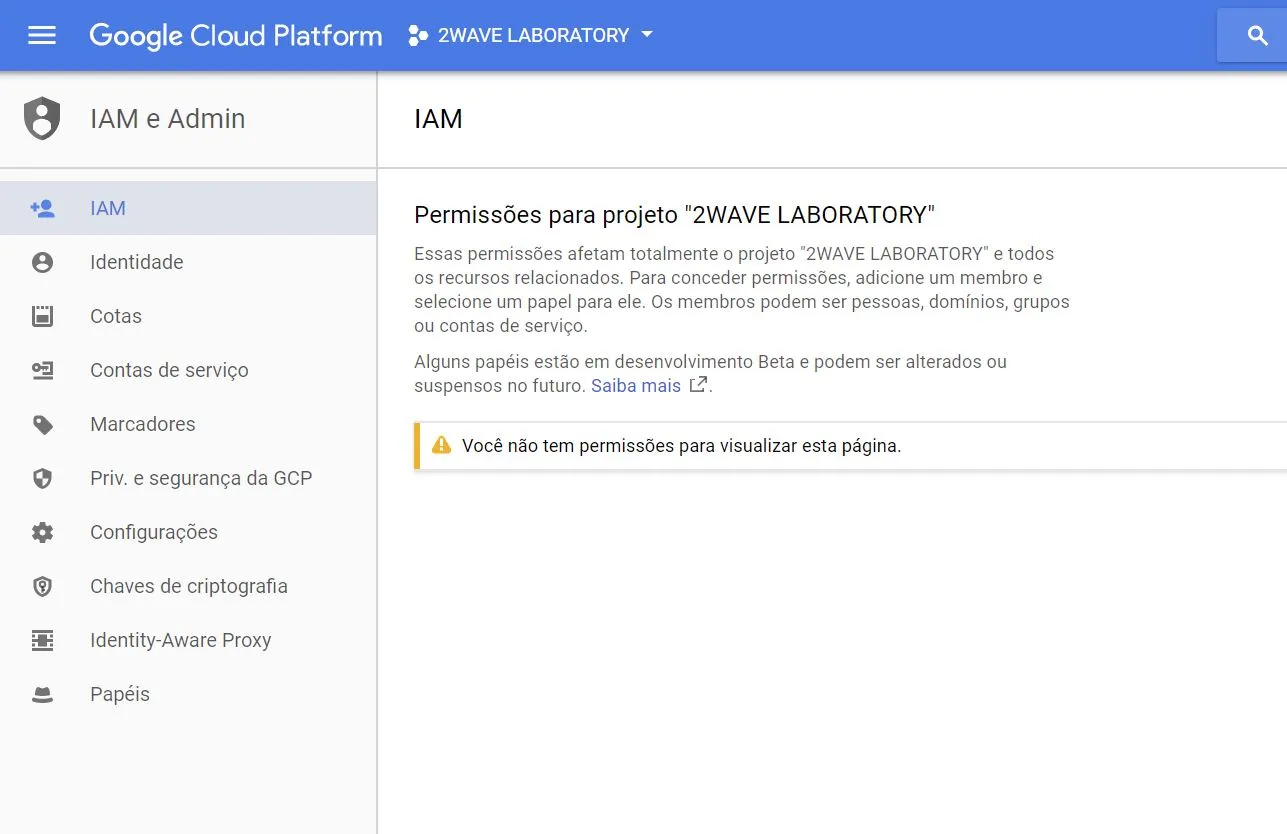Click the Cotas quota icon
Image resolution: width=1287 pixels, height=834 pixels.
point(42,316)
